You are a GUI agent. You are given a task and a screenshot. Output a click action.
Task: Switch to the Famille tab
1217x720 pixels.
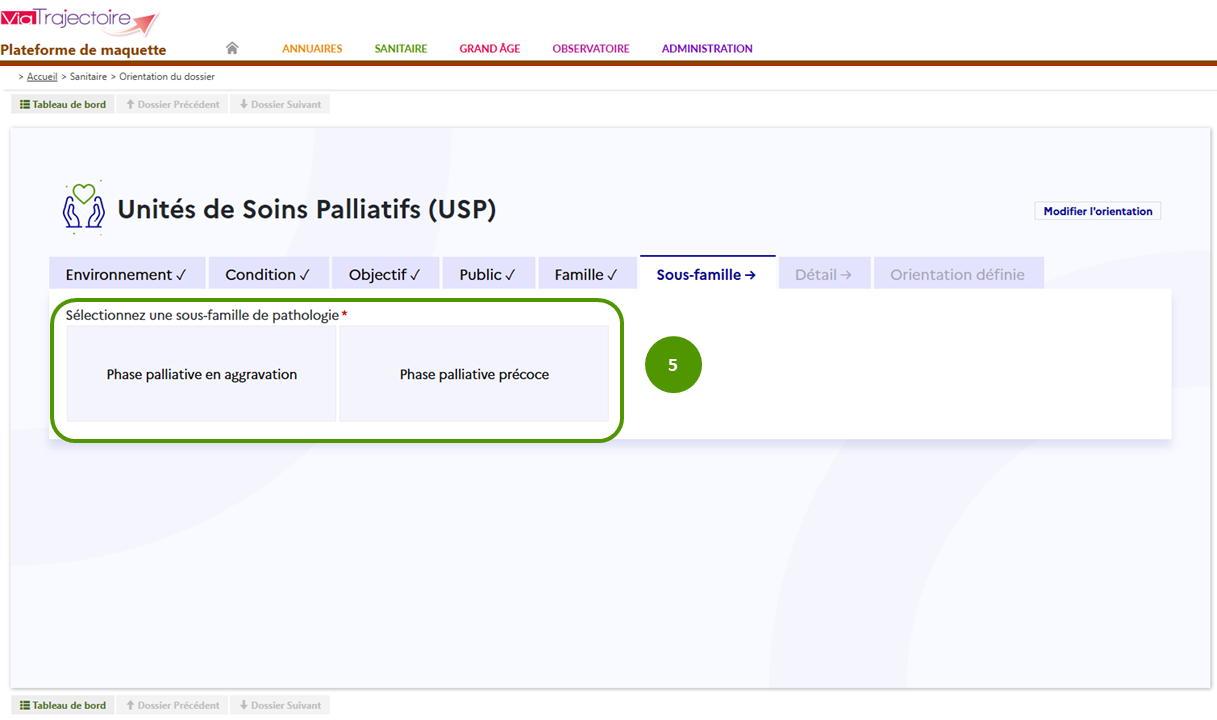pos(587,274)
